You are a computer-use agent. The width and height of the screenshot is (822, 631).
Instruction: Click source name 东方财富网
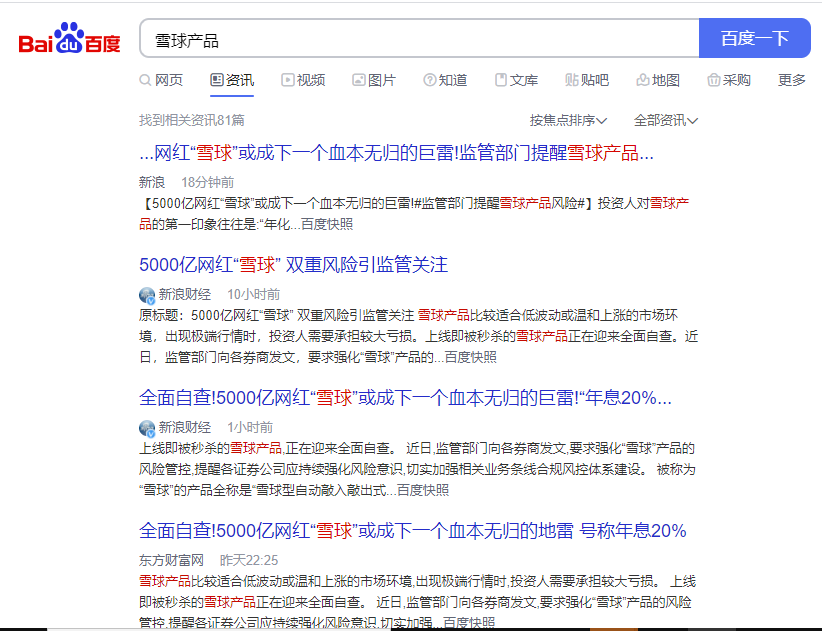pyautogui.click(x=171, y=560)
